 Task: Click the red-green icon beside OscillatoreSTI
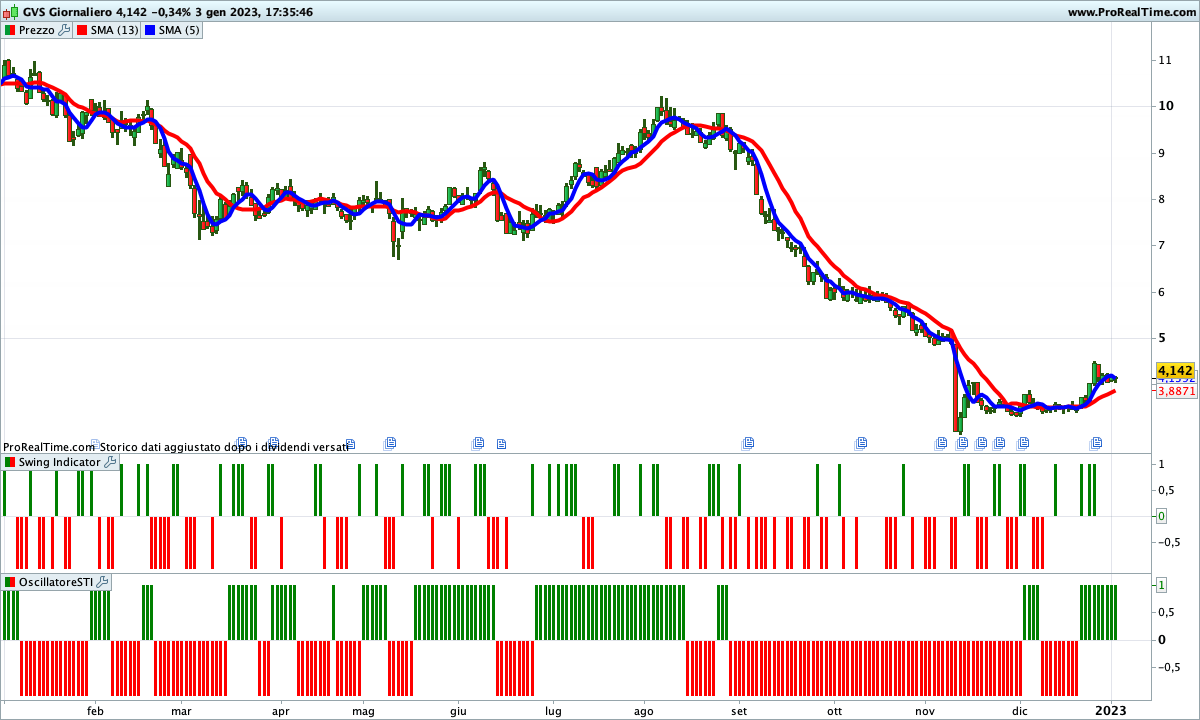[10, 582]
